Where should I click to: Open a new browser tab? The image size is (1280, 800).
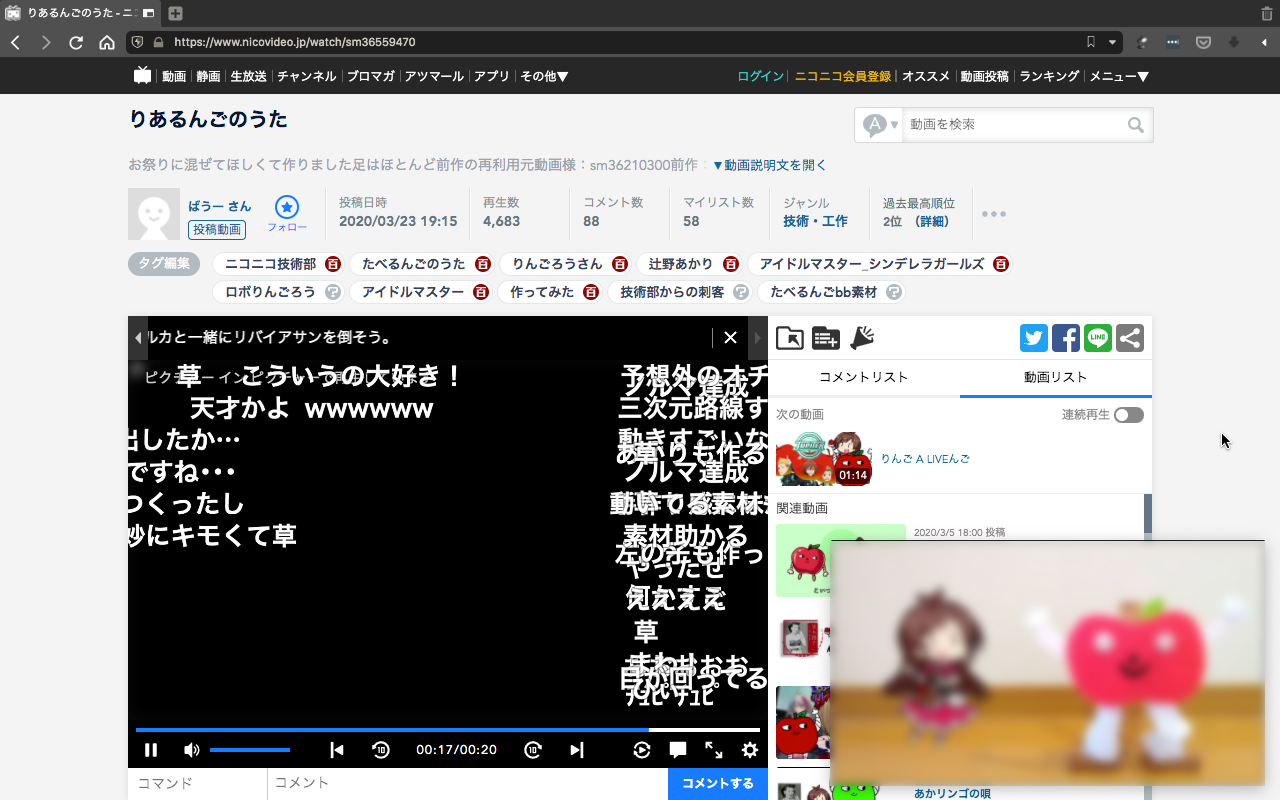point(175,13)
